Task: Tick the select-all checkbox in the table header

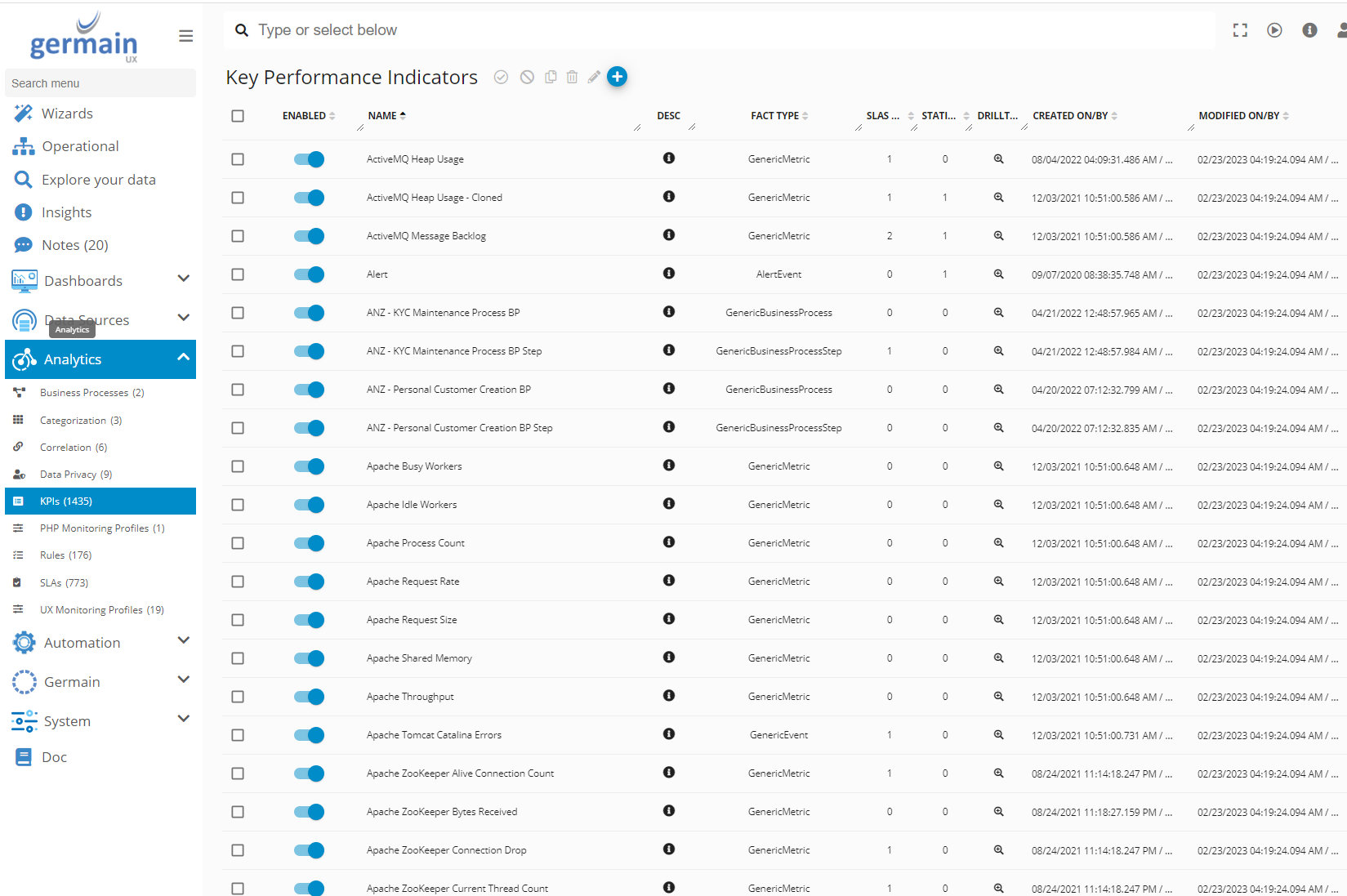Action: tap(238, 116)
